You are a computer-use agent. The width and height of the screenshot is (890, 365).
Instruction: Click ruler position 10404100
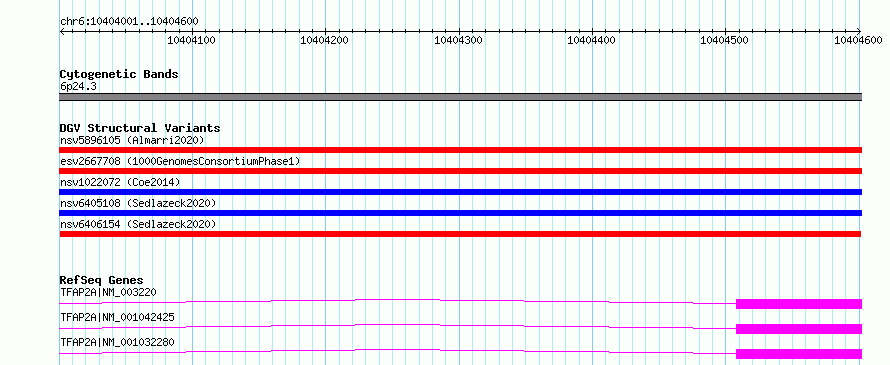[x=192, y=40]
